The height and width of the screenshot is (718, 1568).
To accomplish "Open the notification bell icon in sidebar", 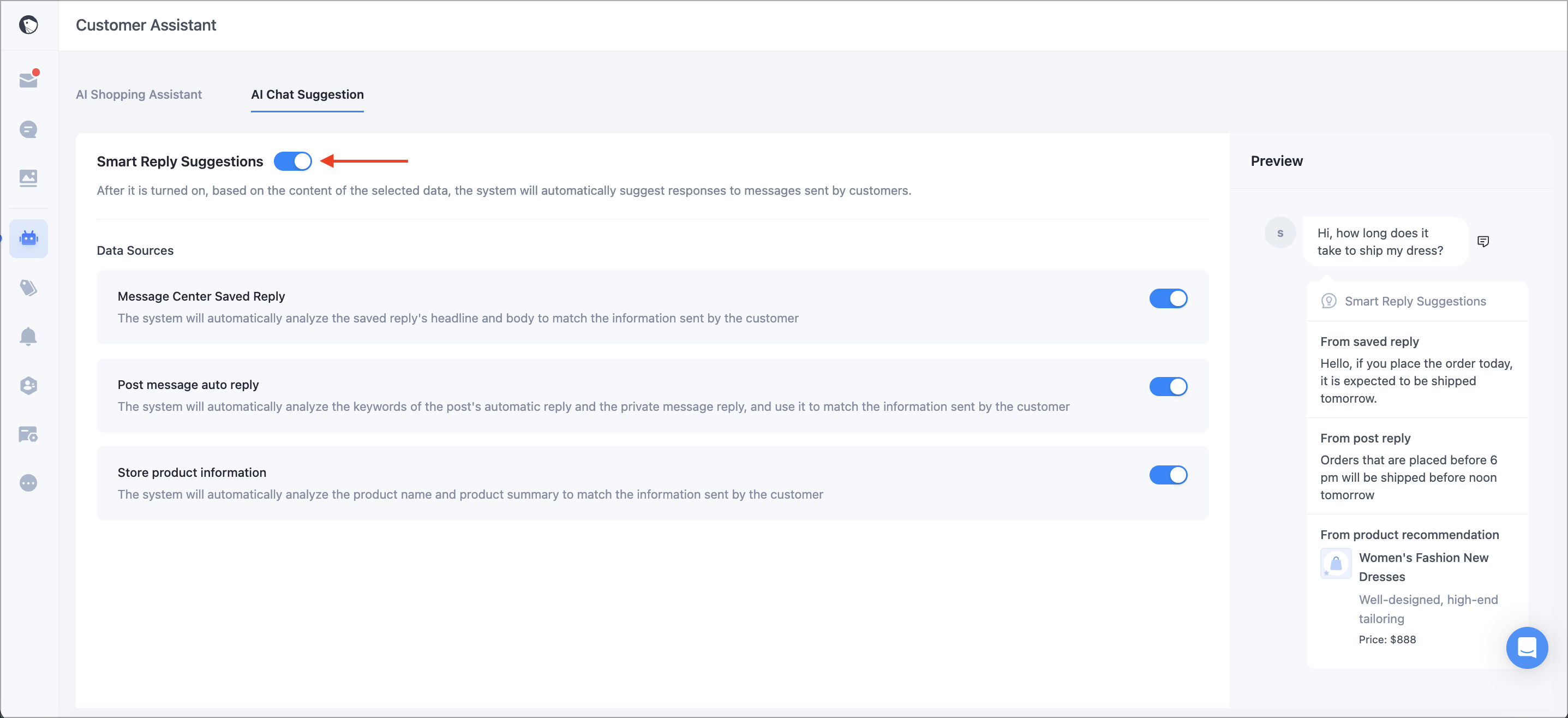I will click(28, 336).
